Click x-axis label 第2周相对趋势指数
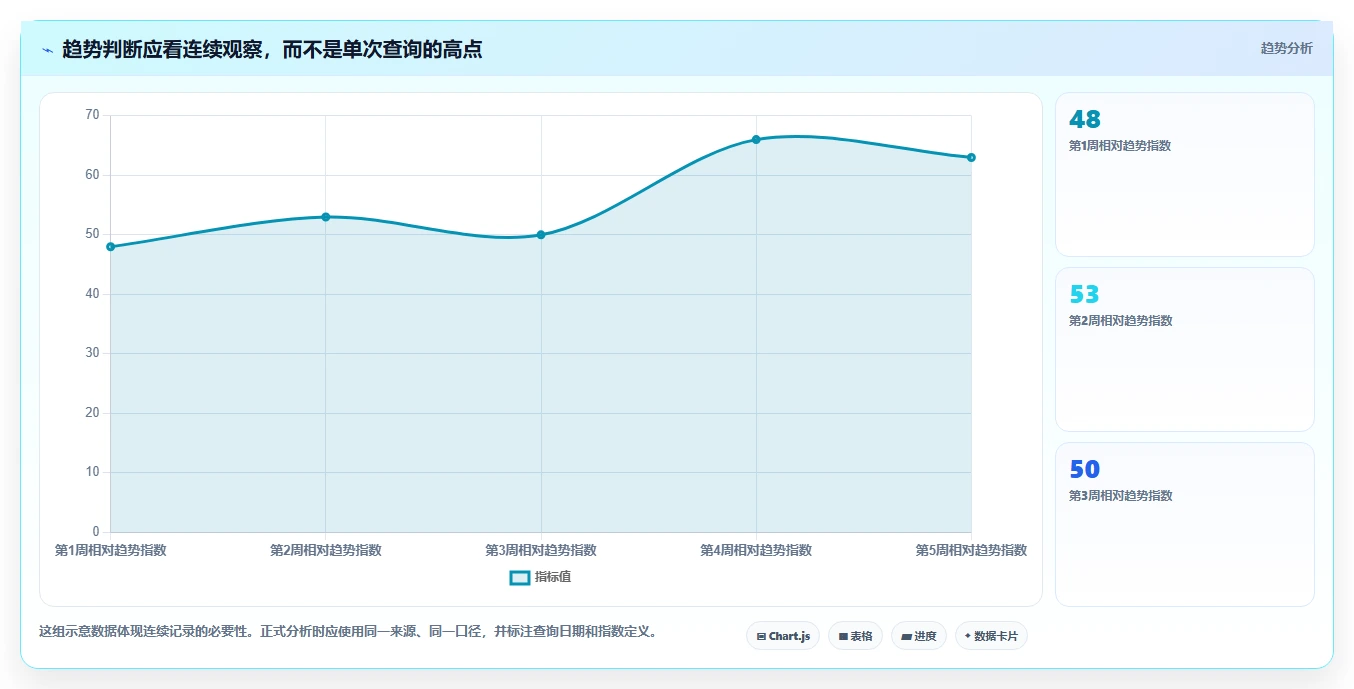Image resolution: width=1354 pixels, height=689 pixels. (x=326, y=550)
